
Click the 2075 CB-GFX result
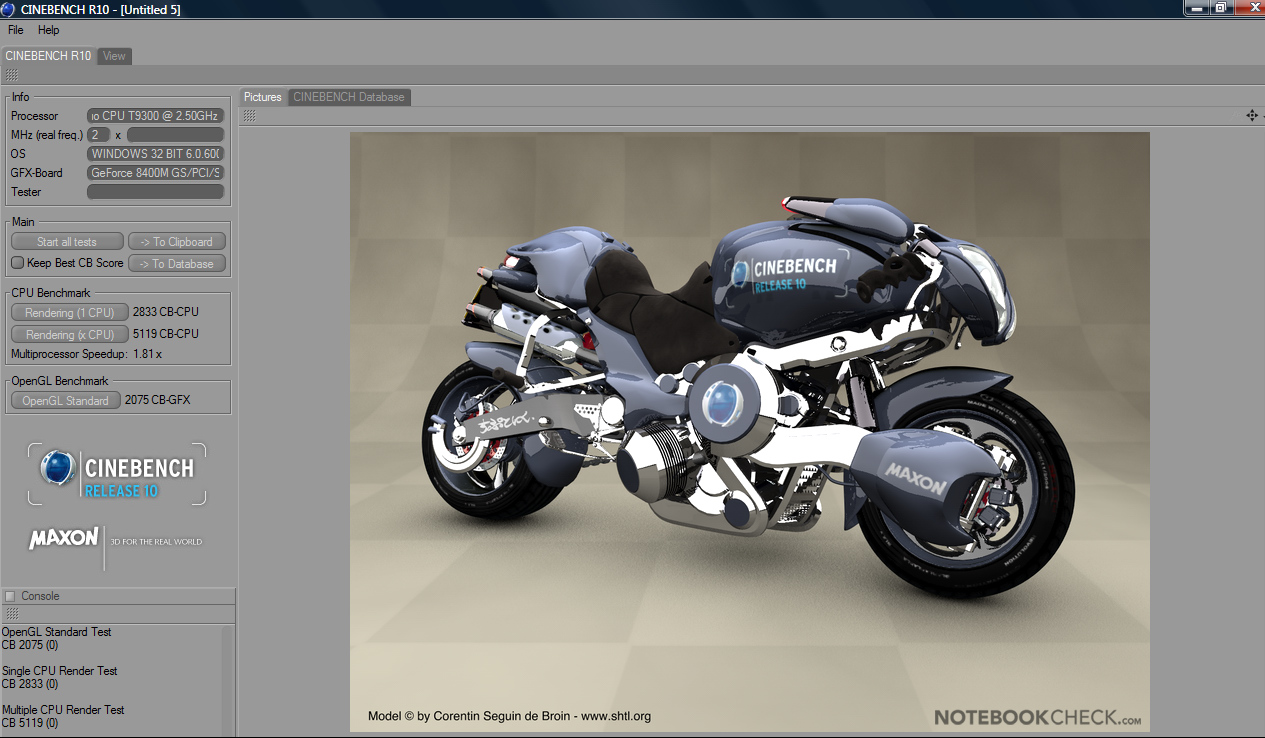click(x=158, y=400)
